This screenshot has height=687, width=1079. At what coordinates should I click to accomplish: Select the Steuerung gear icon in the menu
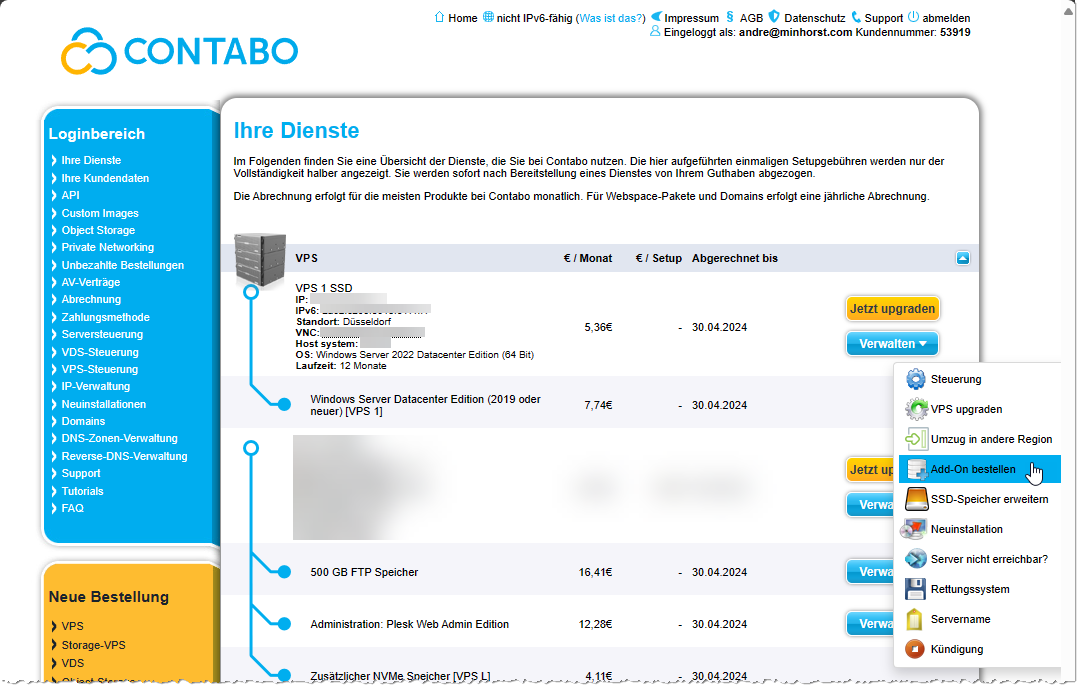[x=914, y=379]
